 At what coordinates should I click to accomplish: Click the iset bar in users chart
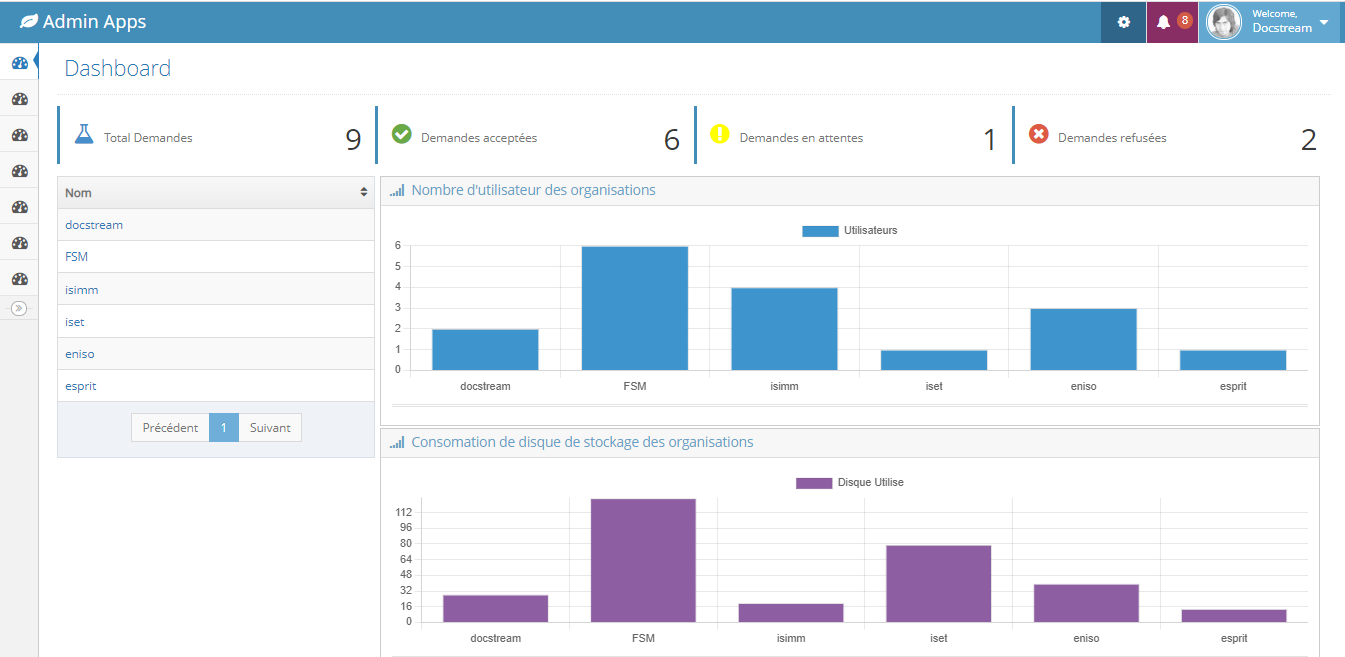coord(934,360)
